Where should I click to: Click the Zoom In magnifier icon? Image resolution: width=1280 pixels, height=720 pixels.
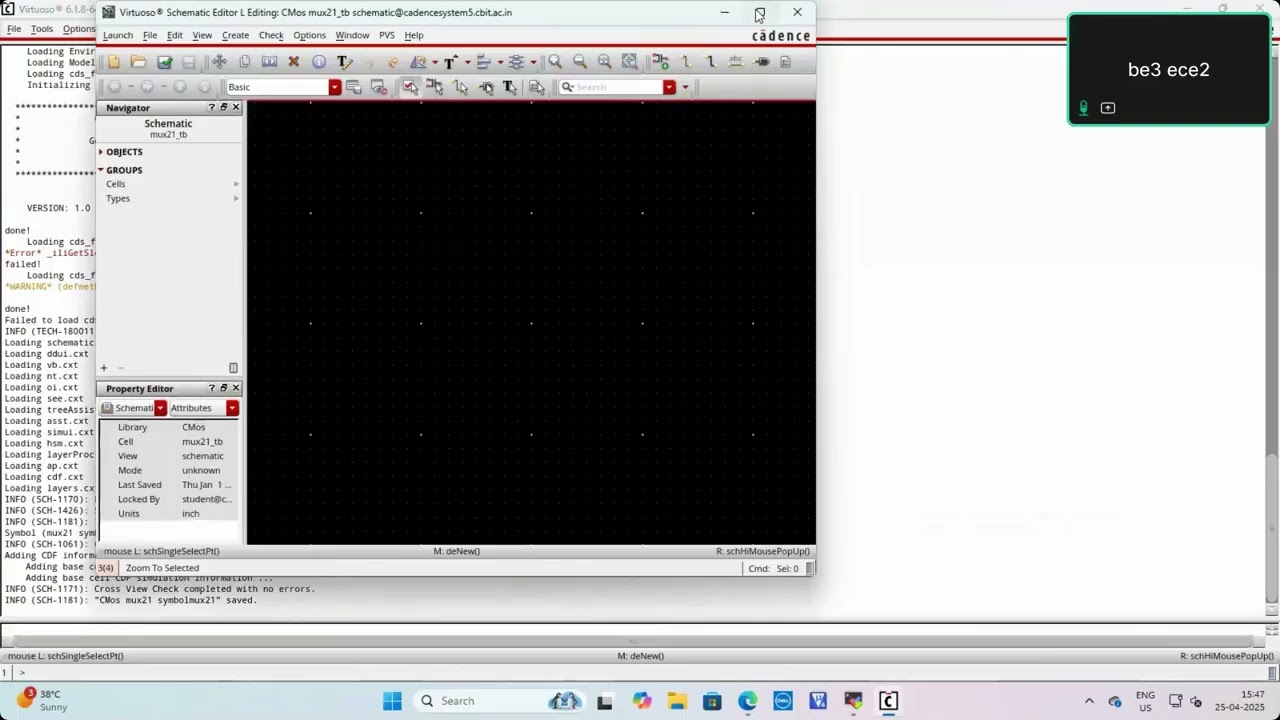pos(555,62)
